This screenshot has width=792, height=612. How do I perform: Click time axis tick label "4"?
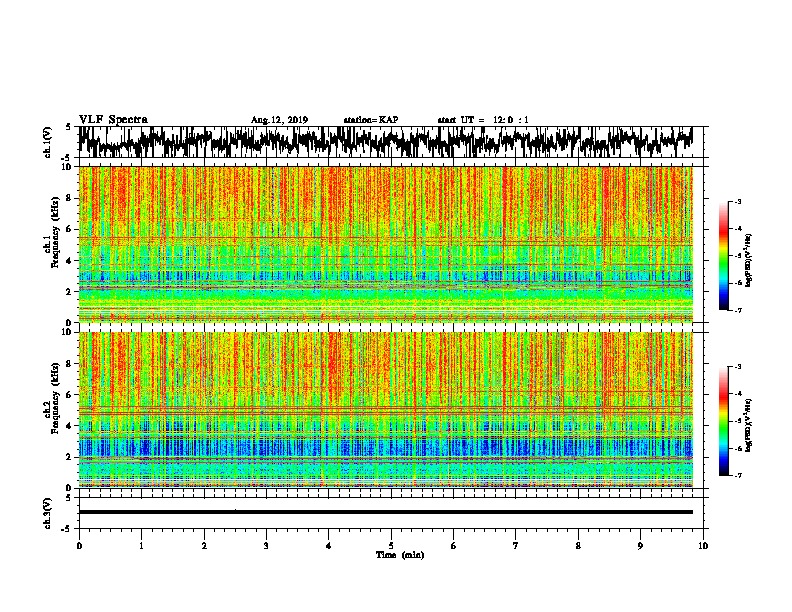point(329,546)
